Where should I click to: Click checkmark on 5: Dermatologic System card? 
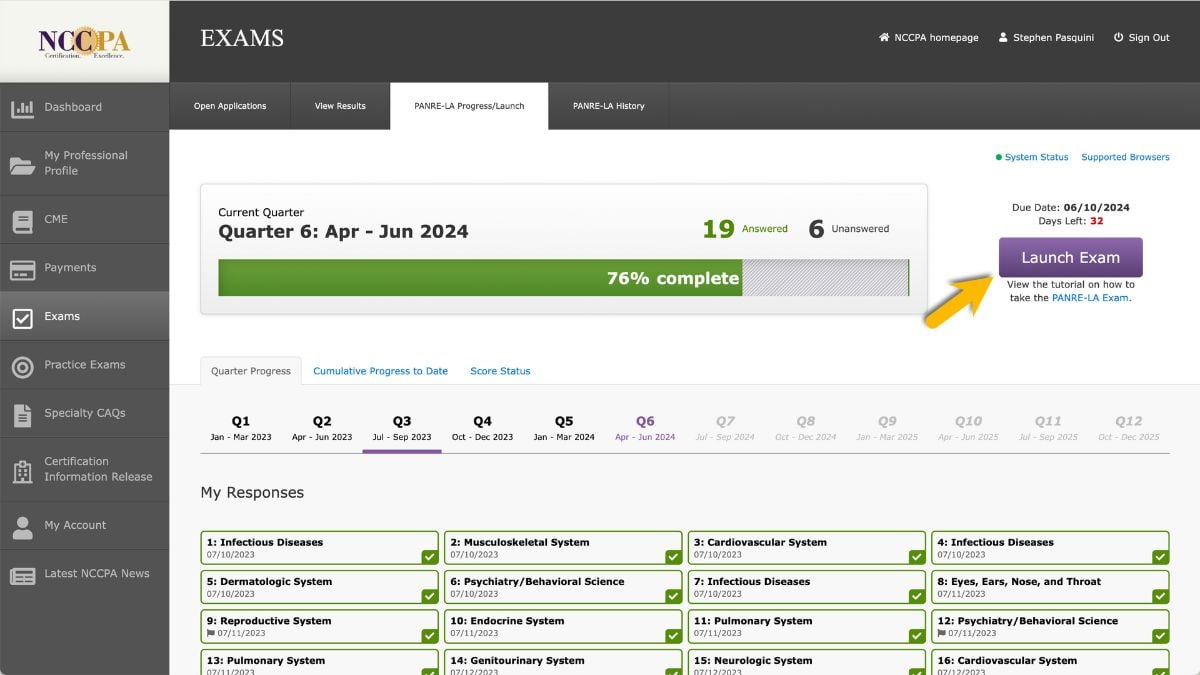[x=429, y=596]
